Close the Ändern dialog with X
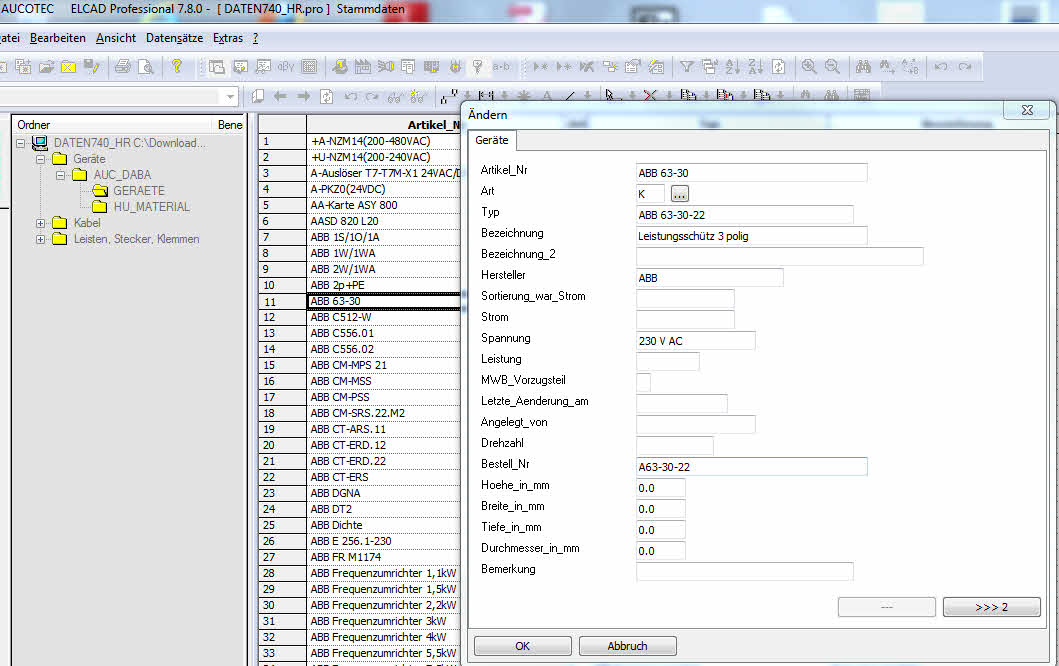Image resolution: width=1059 pixels, height=666 pixels. (x=1027, y=109)
